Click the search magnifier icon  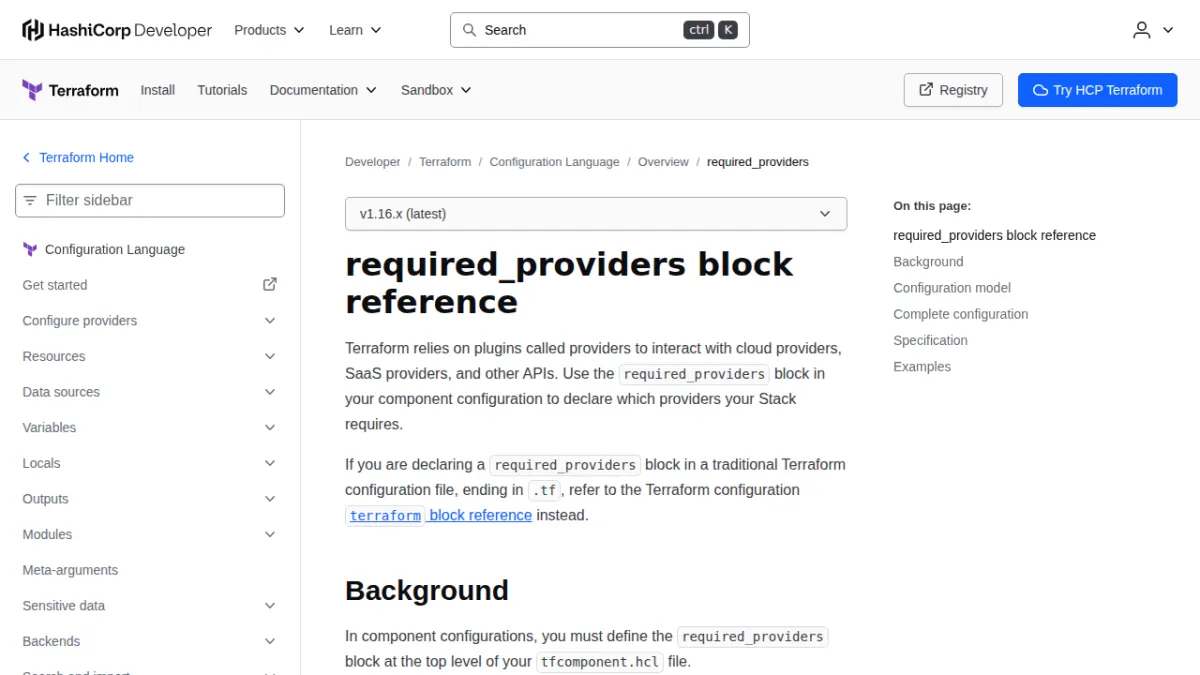[469, 30]
